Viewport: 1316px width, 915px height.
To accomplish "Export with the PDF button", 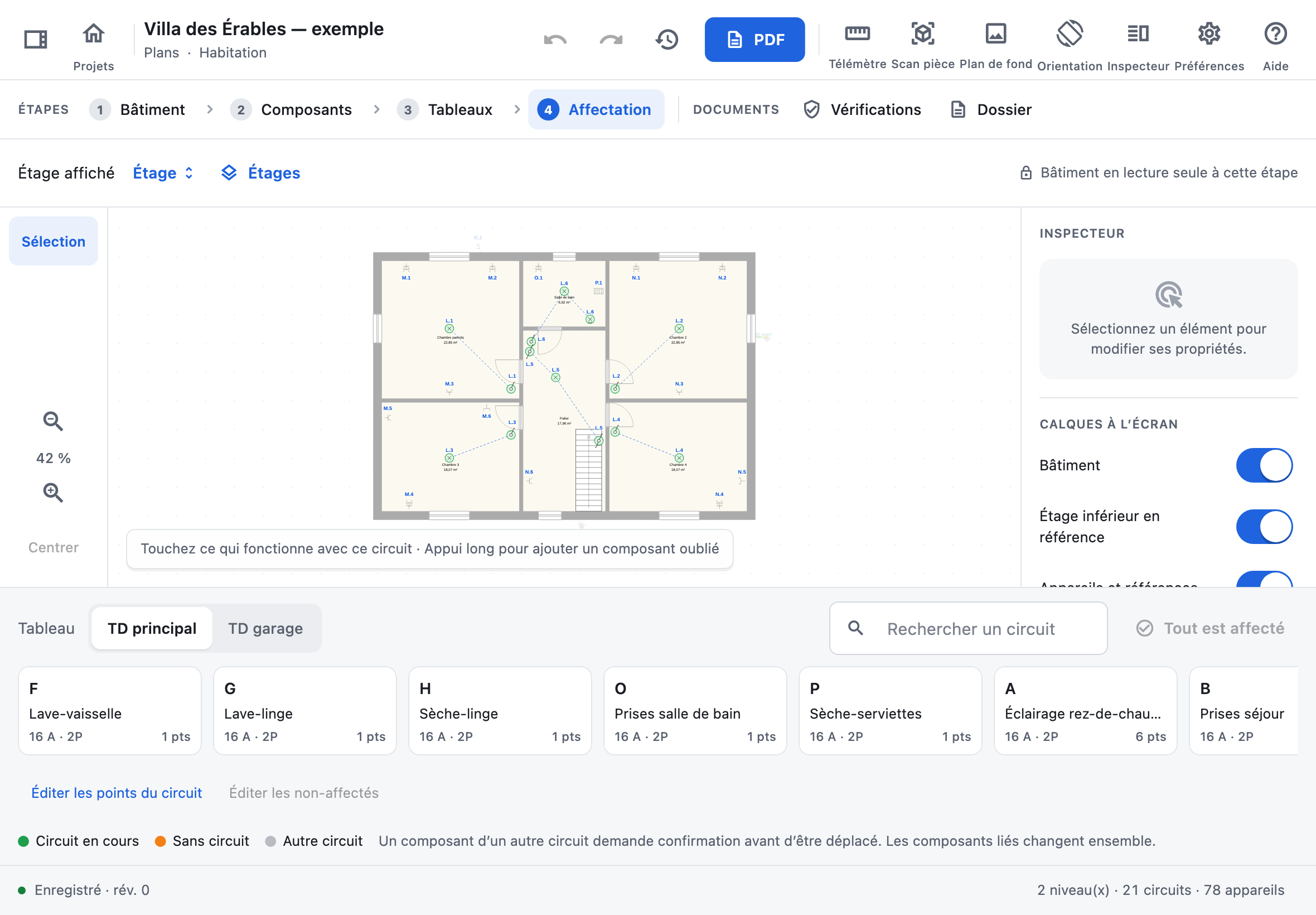I will [754, 40].
